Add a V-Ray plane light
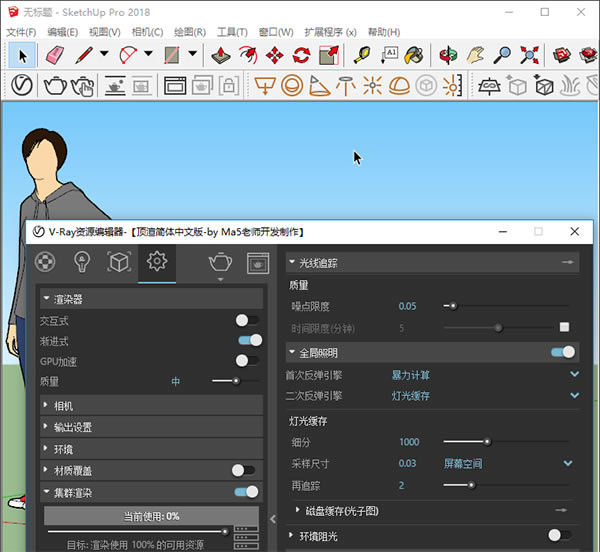The height and width of the screenshot is (552, 600). point(265,85)
